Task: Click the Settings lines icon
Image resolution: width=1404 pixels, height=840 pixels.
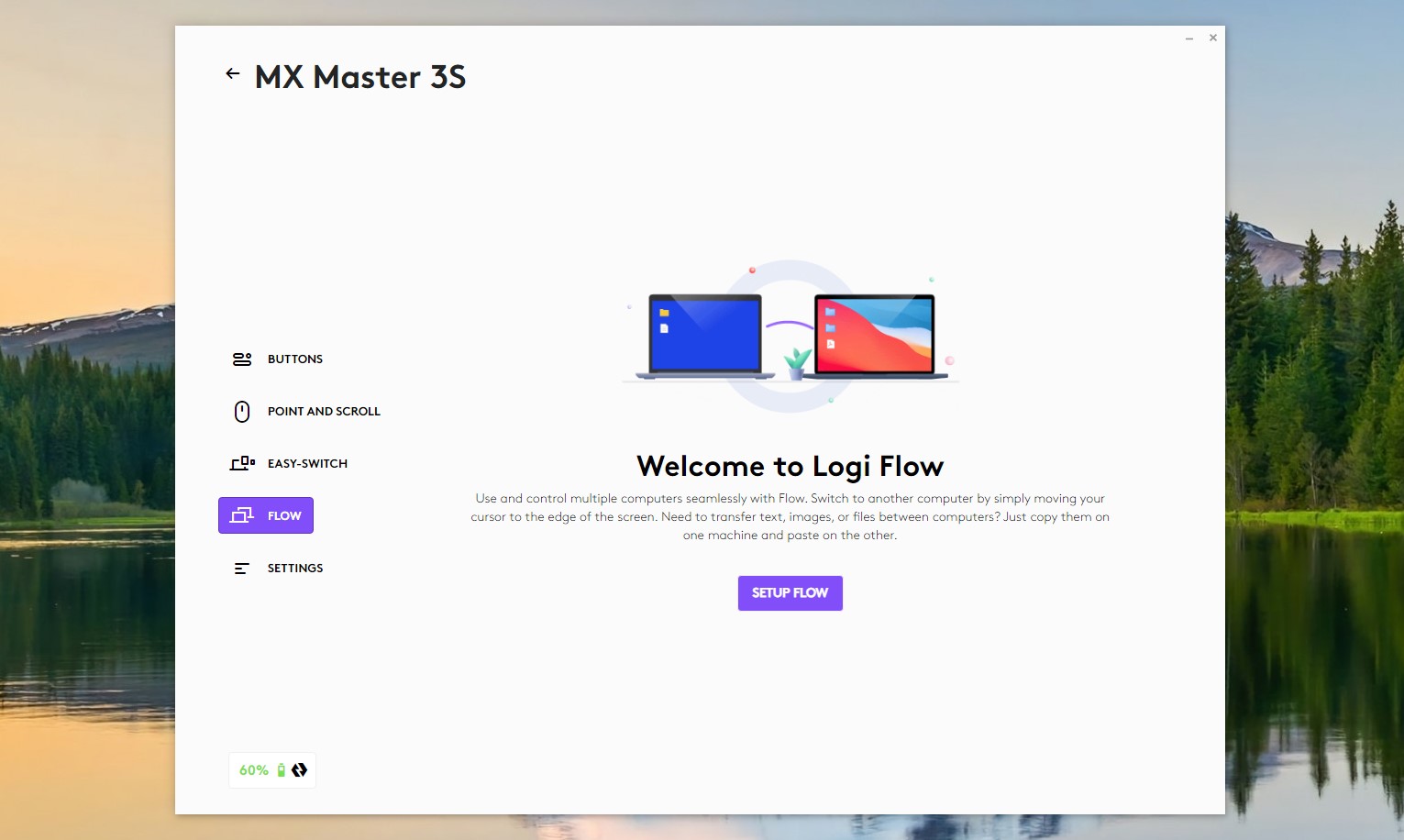Action: [241, 569]
